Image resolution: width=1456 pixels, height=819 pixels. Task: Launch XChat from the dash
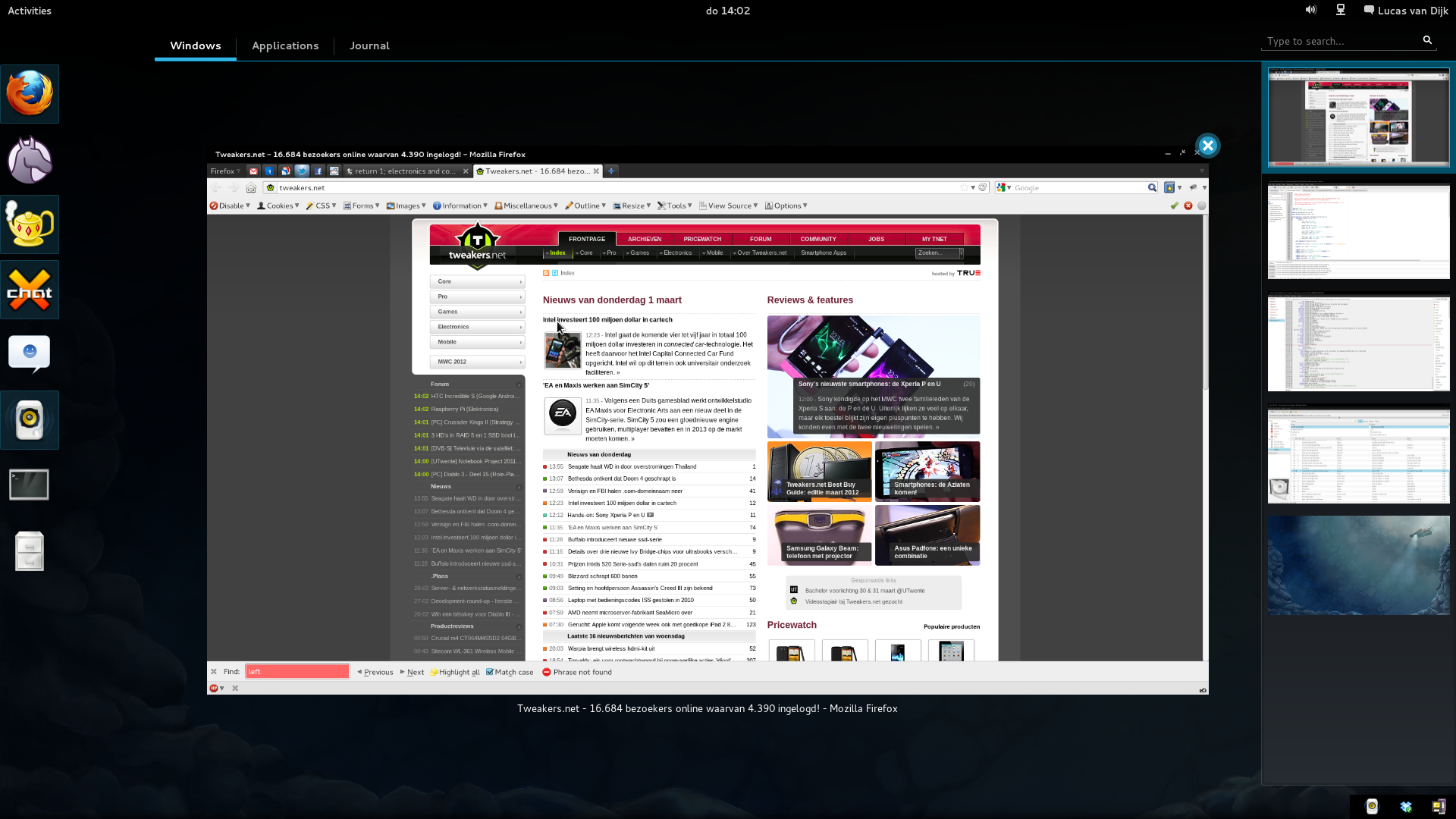(x=30, y=290)
